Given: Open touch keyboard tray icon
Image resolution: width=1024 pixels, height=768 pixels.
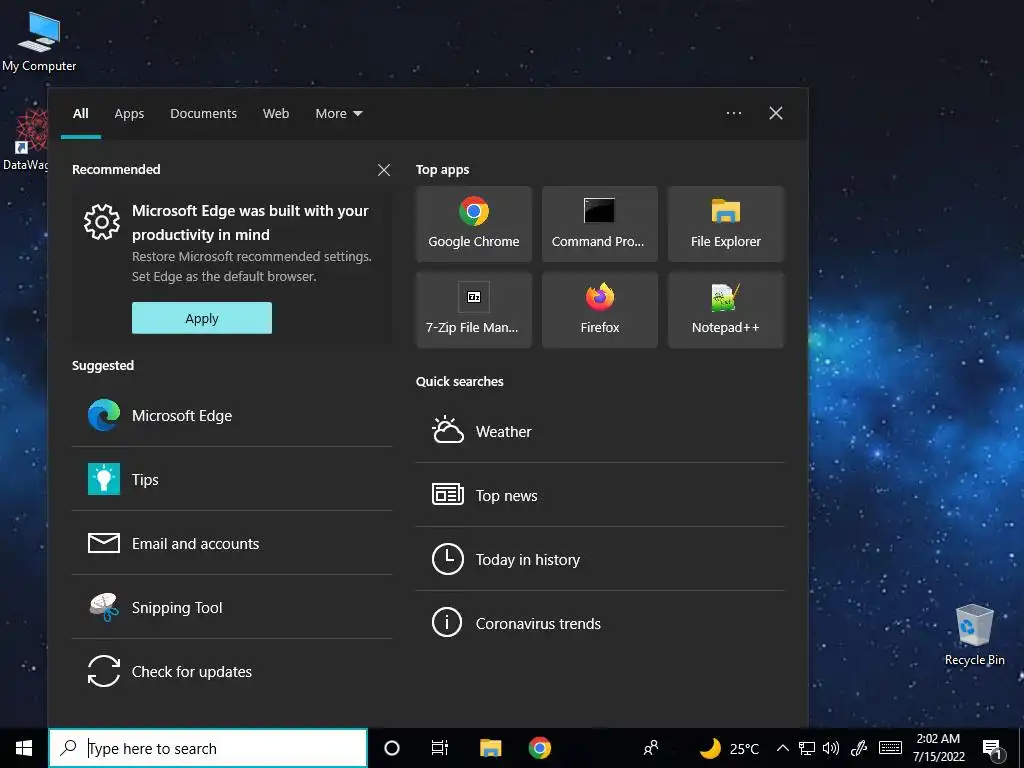Looking at the screenshot, I should click(890, 748).
